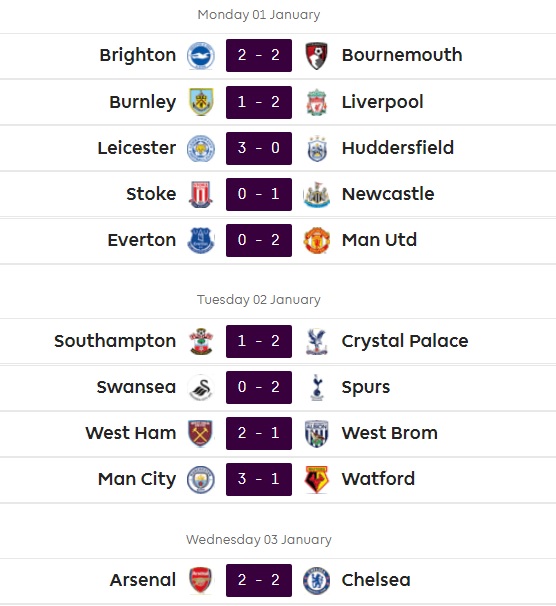Open the Southampton team name link

coord(115,341)
